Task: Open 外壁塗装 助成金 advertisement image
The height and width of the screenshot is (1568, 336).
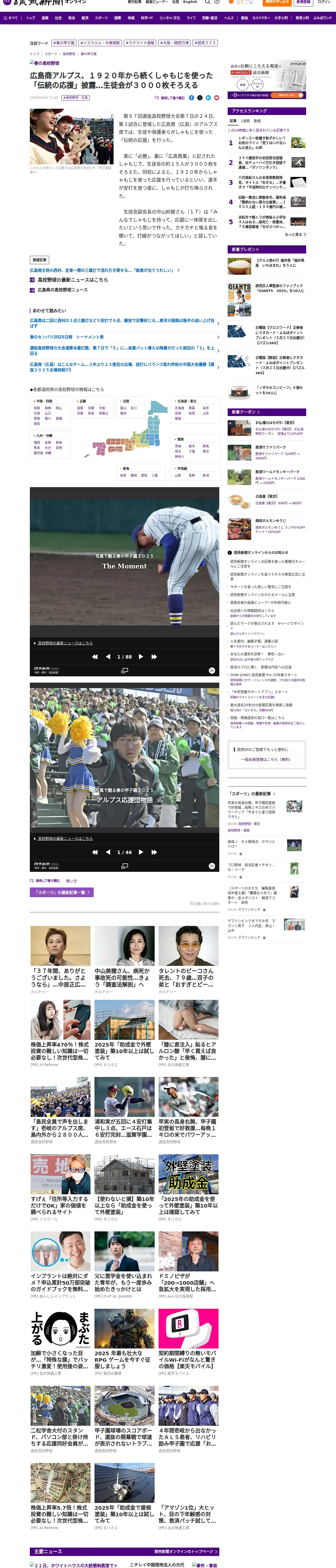Action: tap(188, 1174)
